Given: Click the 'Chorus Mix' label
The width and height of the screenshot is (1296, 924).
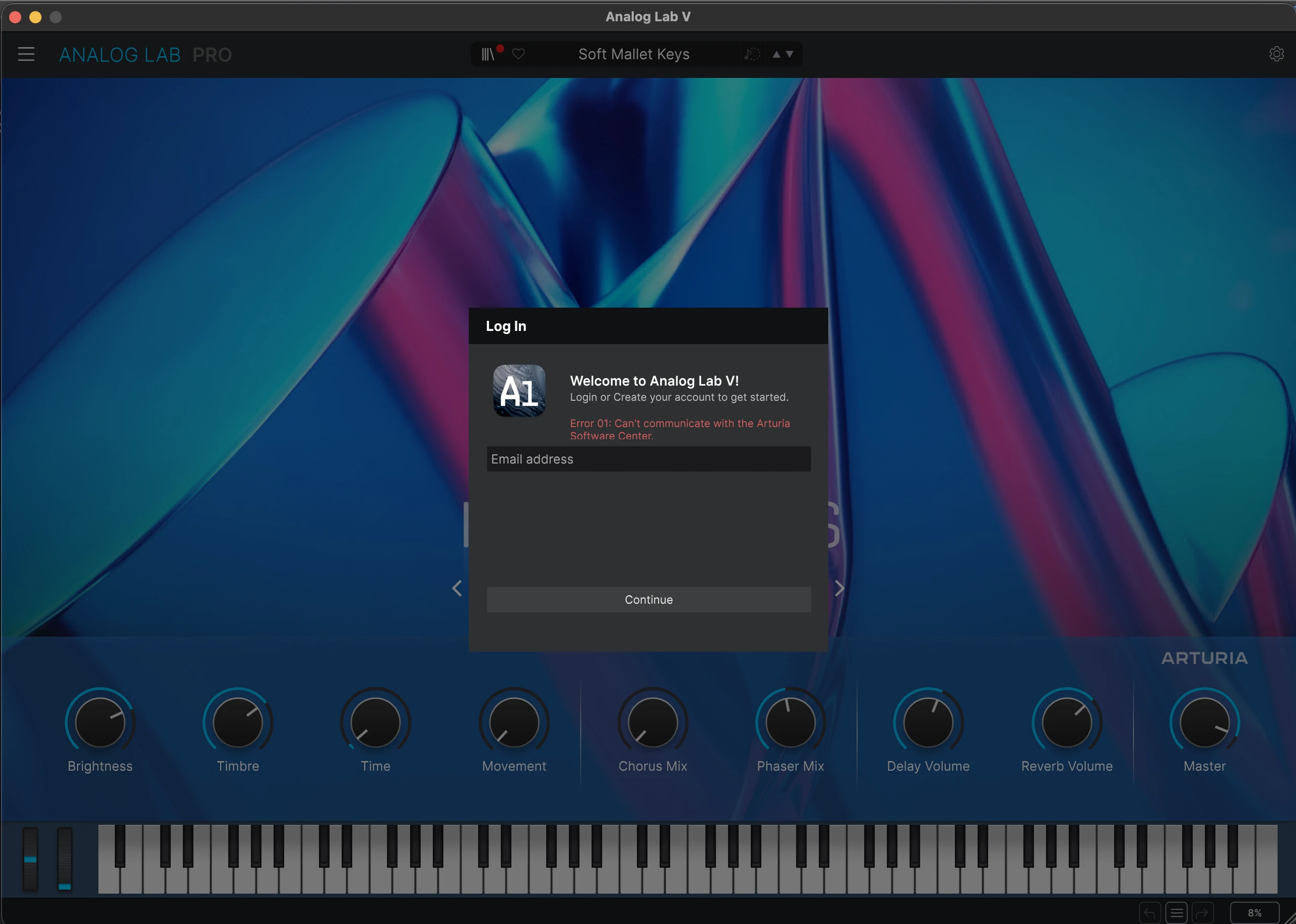Looking at the screenshot, I should point(653,767).
